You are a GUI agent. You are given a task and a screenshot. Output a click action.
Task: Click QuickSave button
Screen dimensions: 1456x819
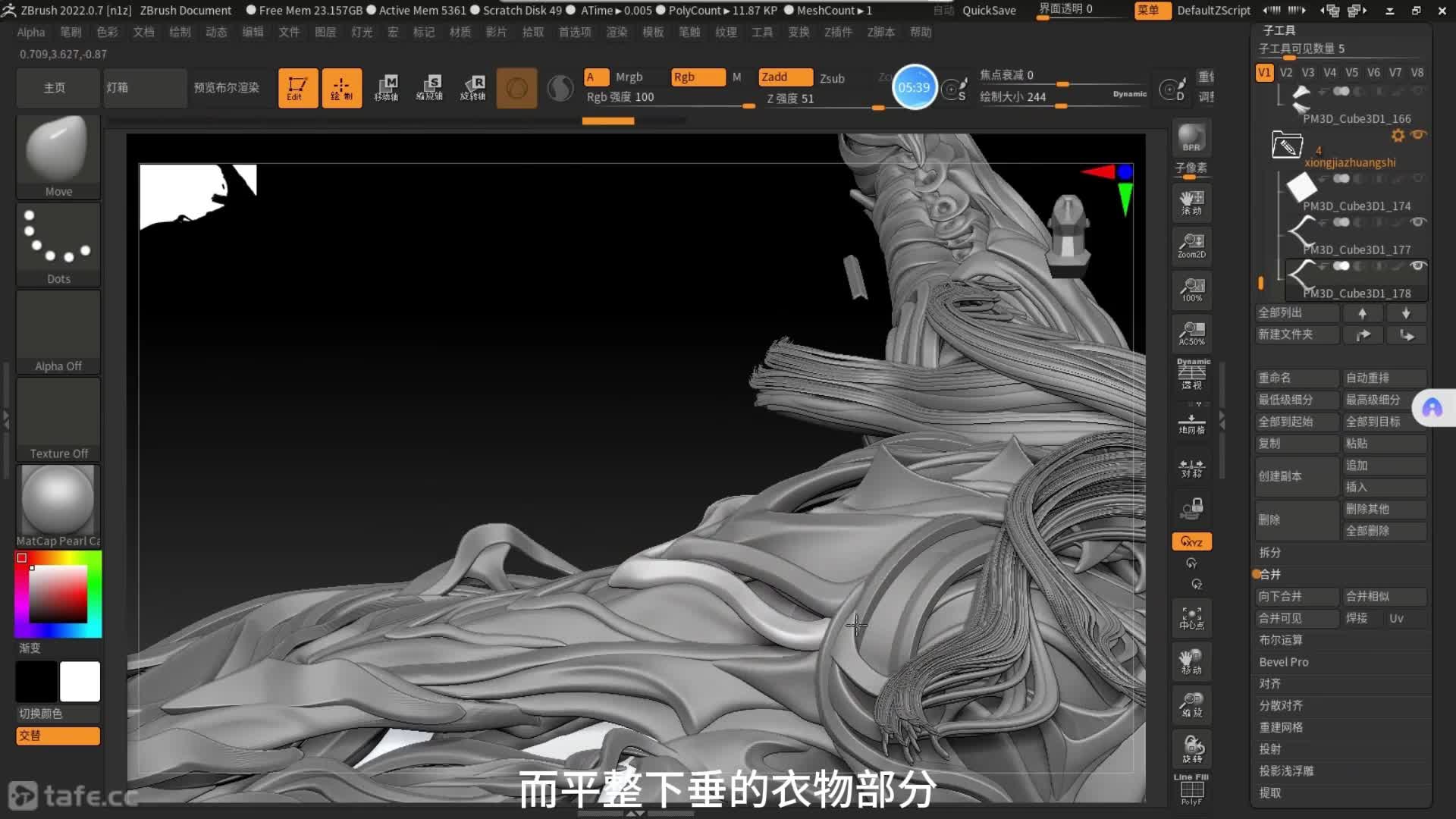click(989, 11)
